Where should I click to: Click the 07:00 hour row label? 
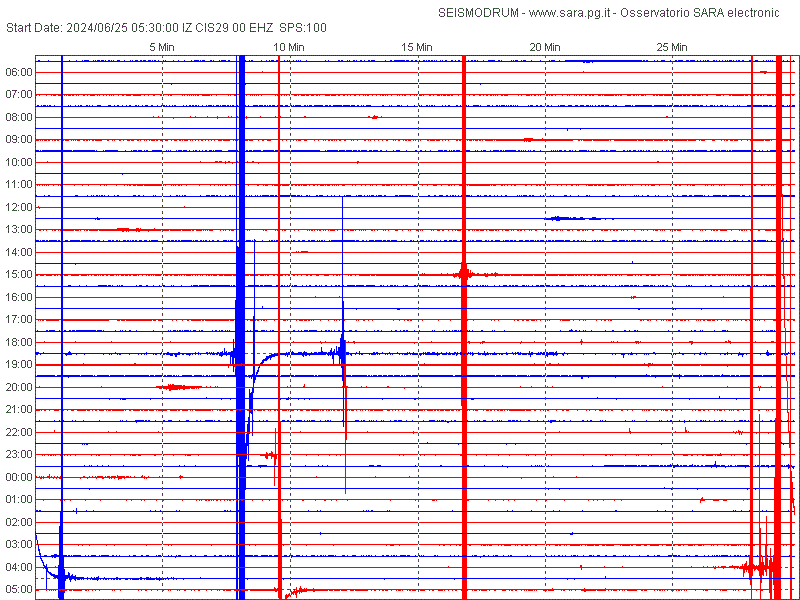point(19,95)
